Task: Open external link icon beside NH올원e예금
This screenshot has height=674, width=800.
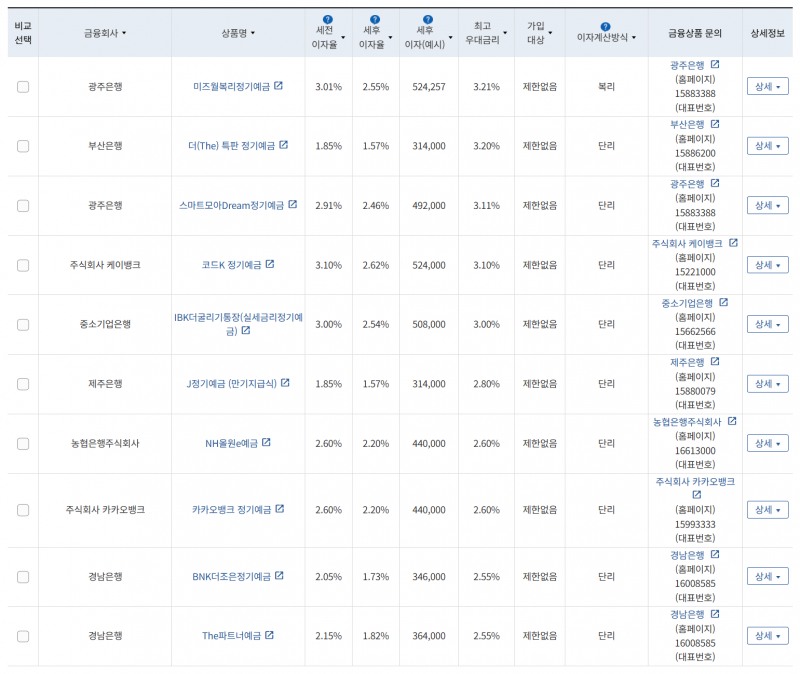Action: tap(266, 442)
